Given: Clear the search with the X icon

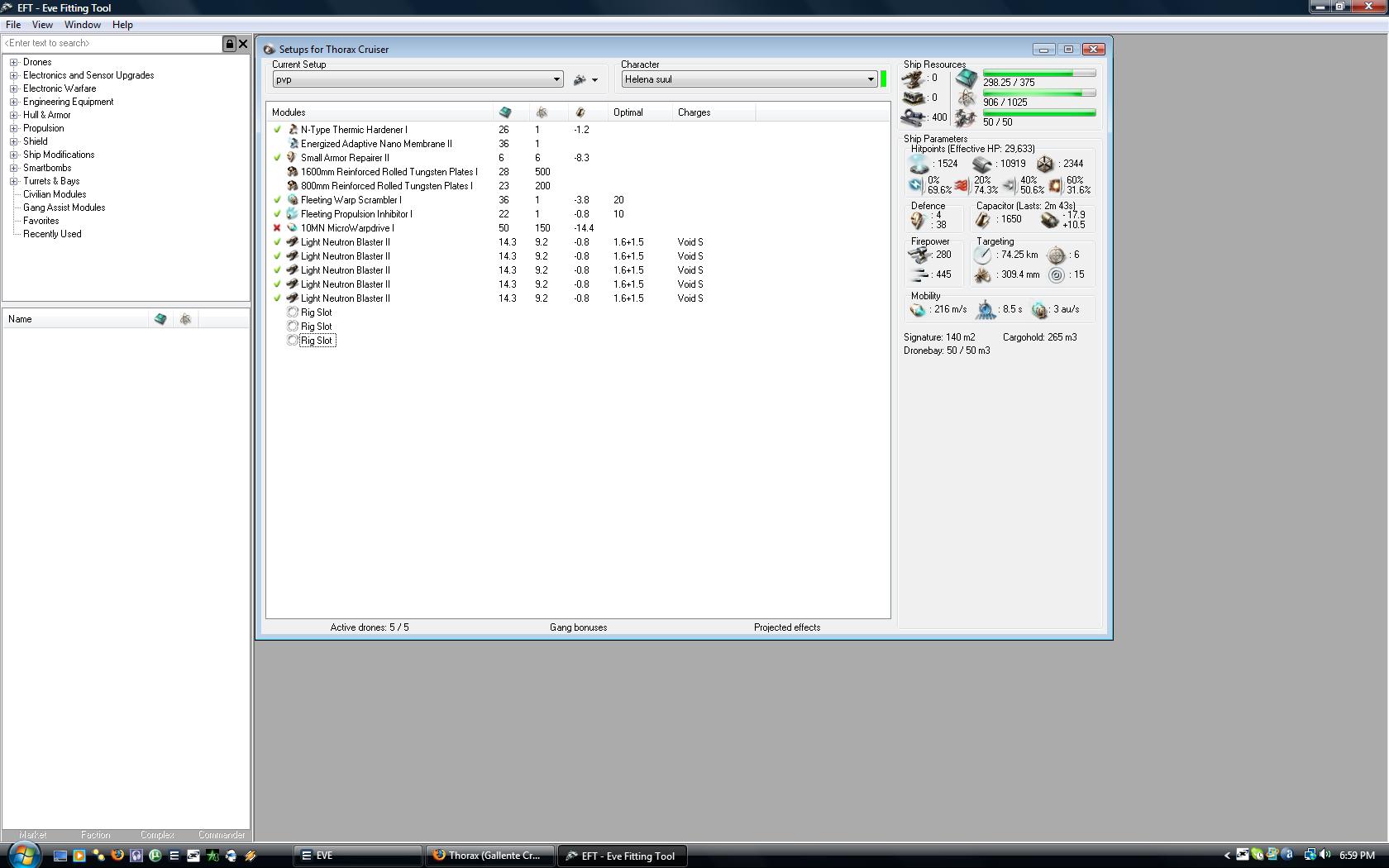Looking at the screenshot, I should (243, 44).
